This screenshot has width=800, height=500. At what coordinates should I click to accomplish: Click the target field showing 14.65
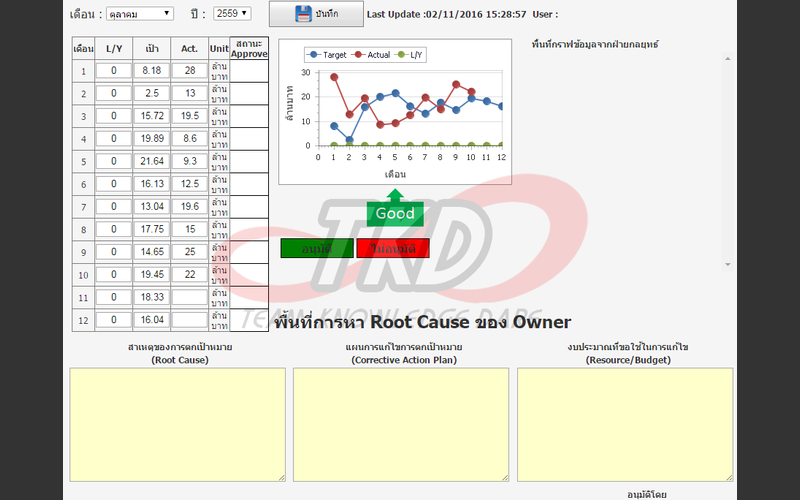(152, 252)
